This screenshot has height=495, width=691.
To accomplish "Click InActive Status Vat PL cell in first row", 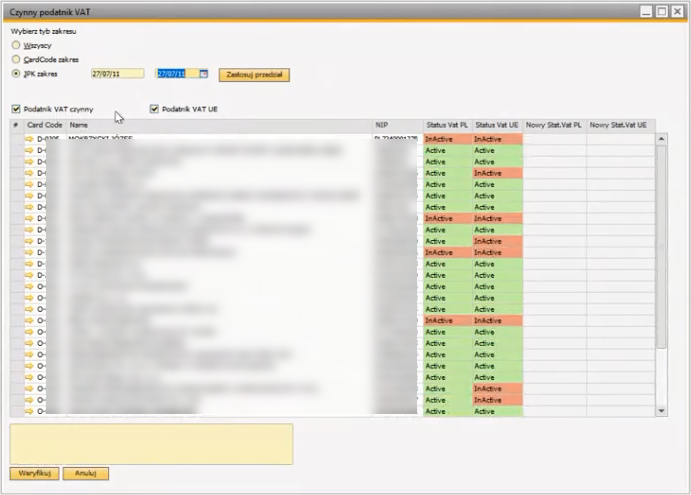I will click(x=447, y=139).
